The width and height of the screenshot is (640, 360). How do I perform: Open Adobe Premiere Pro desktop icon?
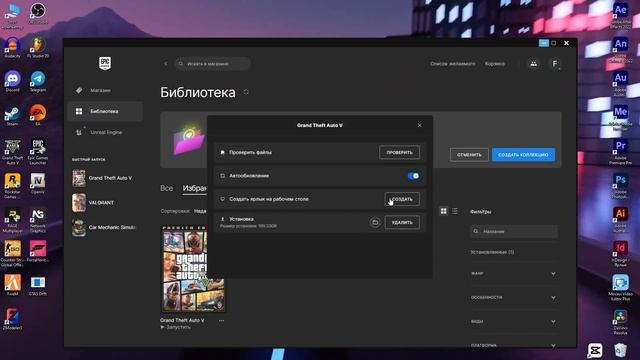pyautogui.click(x=620, y=152)
